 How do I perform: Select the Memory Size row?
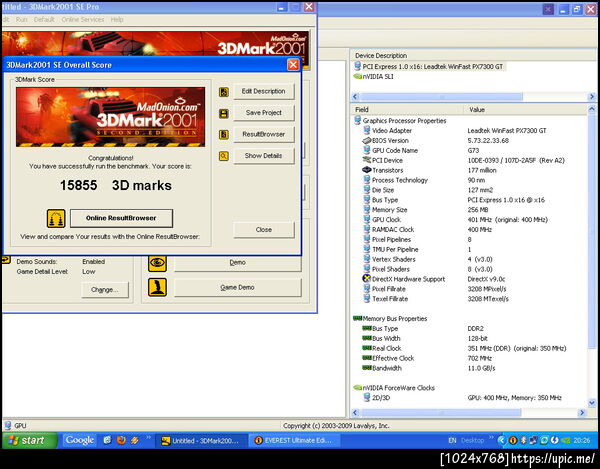(x=473, y=210)
